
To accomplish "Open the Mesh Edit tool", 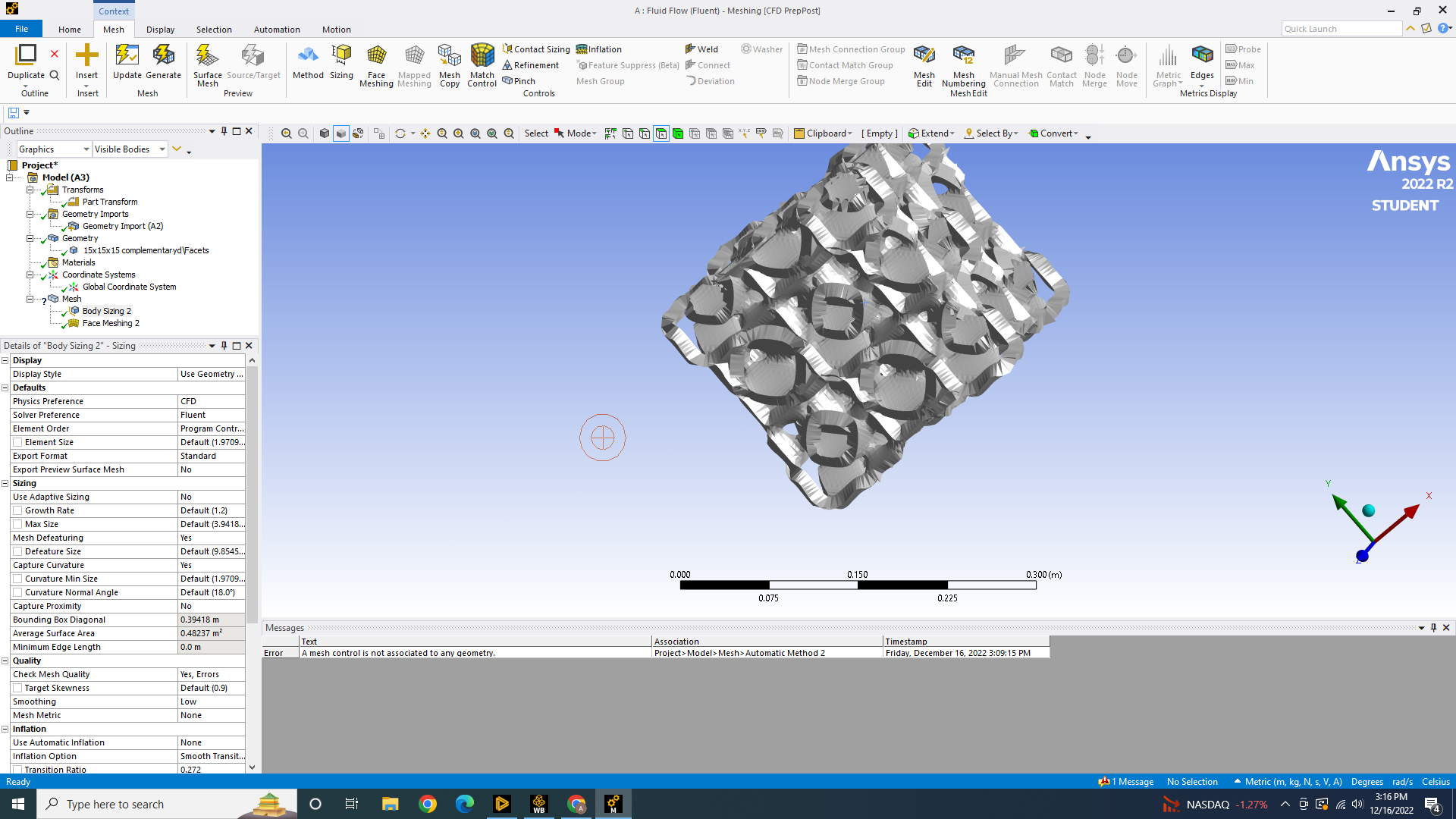I will point(924,65).
